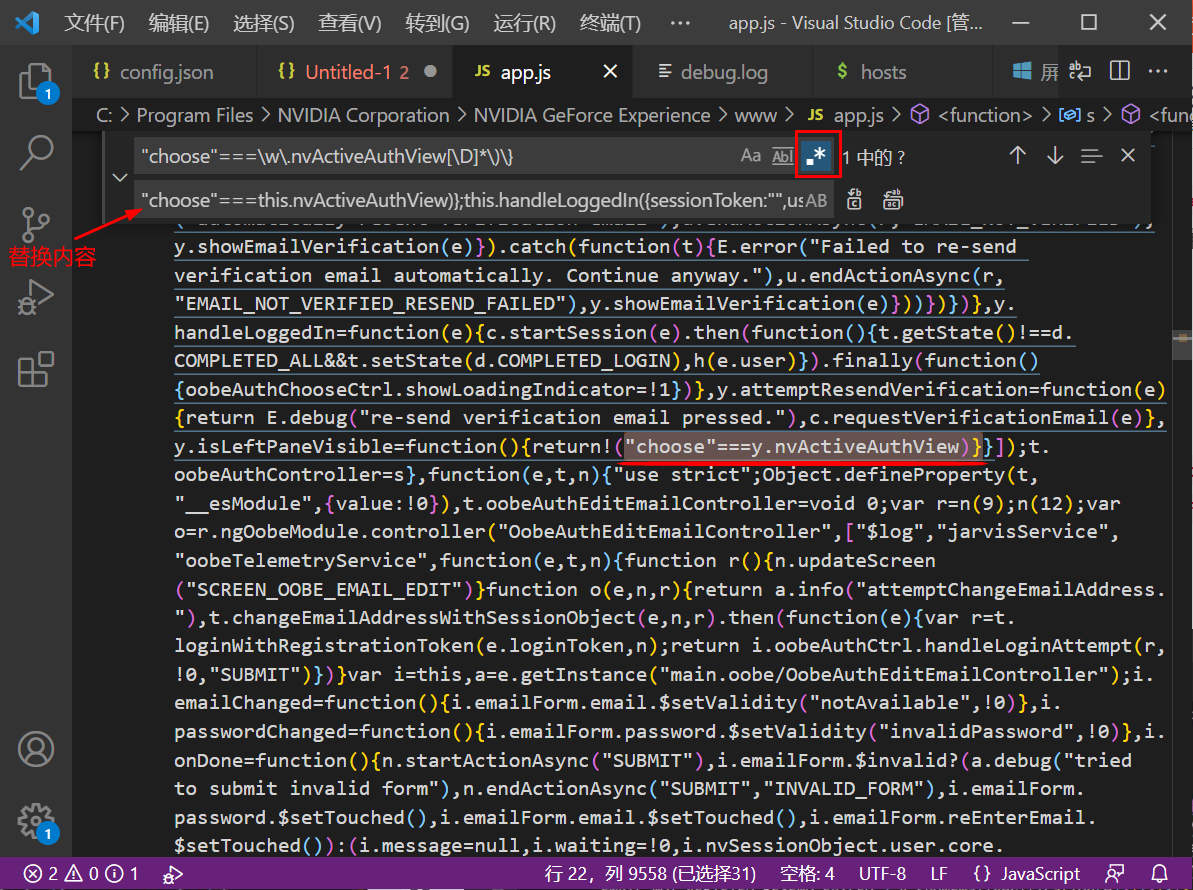Click the Replace single match icon
Screen dimensions: 1193x890
click(x=854, y=200)
